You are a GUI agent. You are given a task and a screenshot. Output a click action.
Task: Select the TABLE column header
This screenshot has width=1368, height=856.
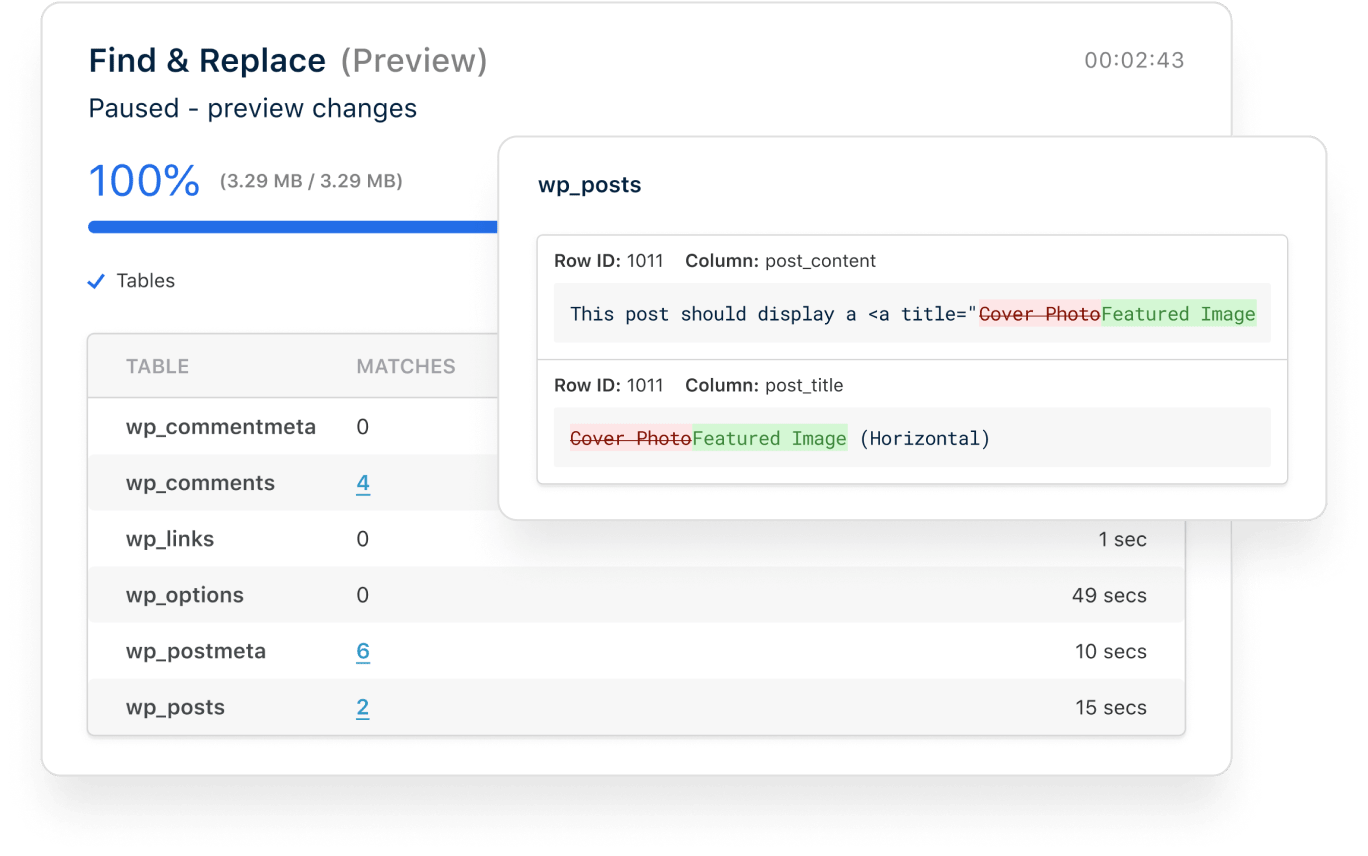[x=157, y=367]
